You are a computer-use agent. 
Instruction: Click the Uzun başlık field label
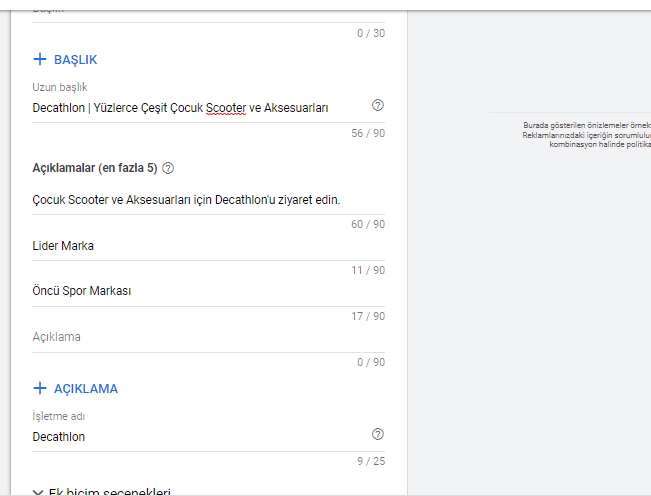point(60,87)
